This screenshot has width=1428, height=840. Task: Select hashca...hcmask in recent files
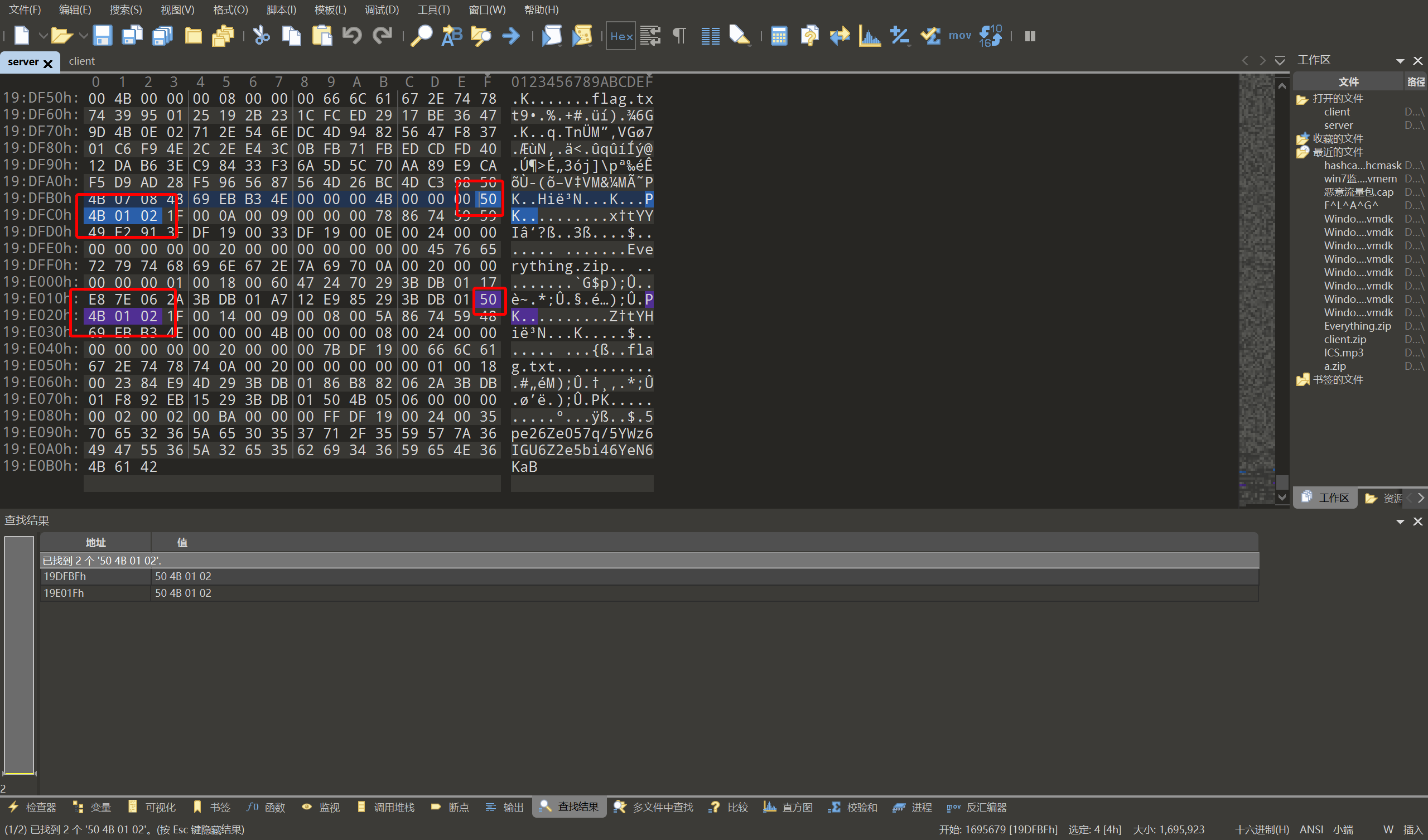pyautogui.click(x=1362, y=166)
